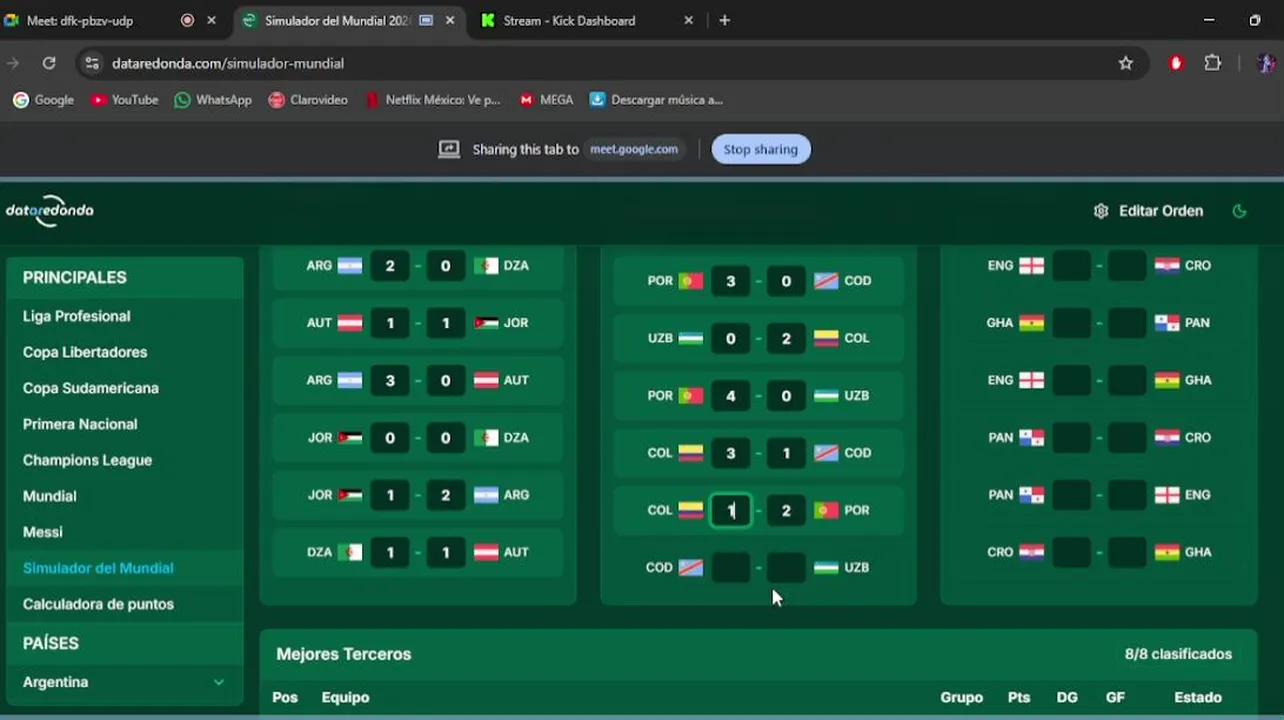This screenshot has height=720, width=1284.
Task: Click COL score in UZB-COL match
Action: point(786,338)
